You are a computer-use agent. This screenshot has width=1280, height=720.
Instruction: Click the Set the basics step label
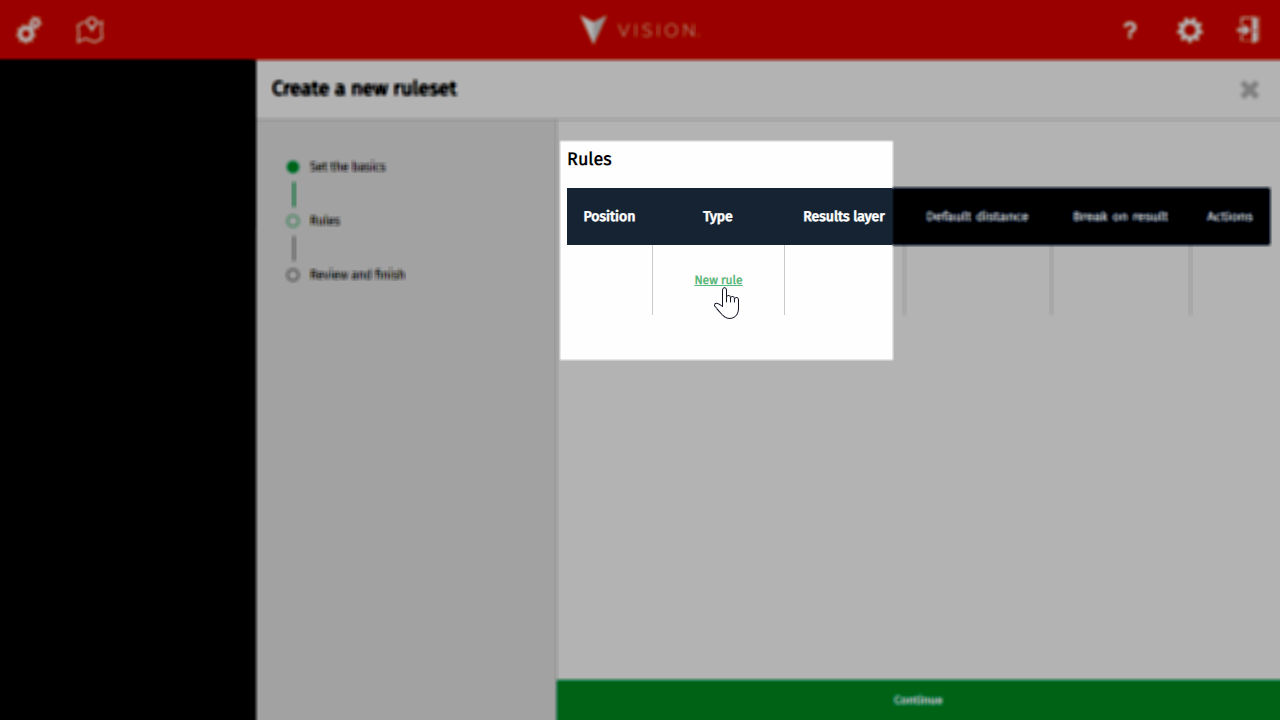347,167
